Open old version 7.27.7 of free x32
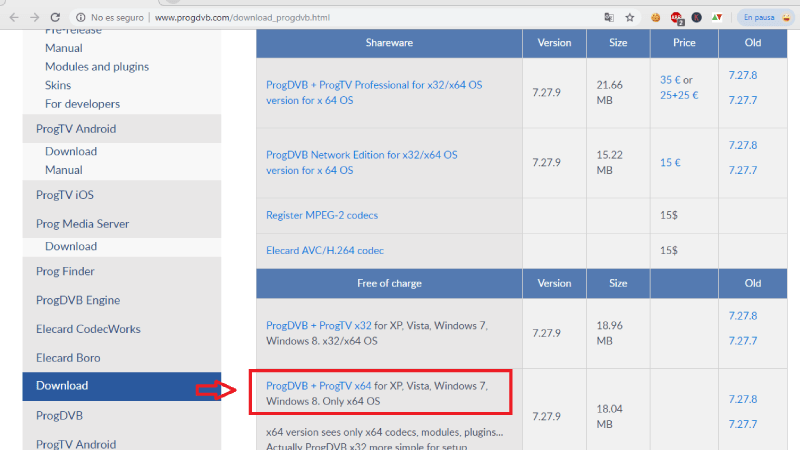The height and width of the screenshot is (450, 800). [743, 341]
